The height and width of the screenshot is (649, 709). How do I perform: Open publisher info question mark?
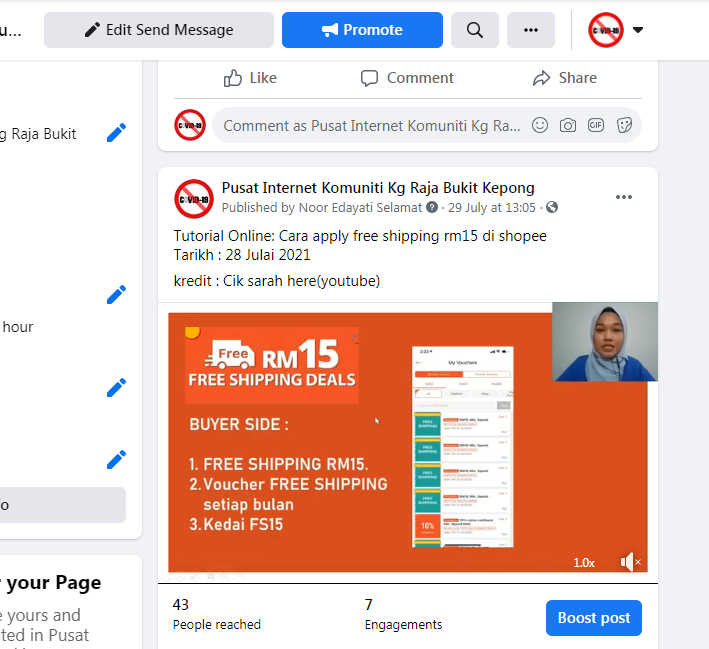coord(432,207)
